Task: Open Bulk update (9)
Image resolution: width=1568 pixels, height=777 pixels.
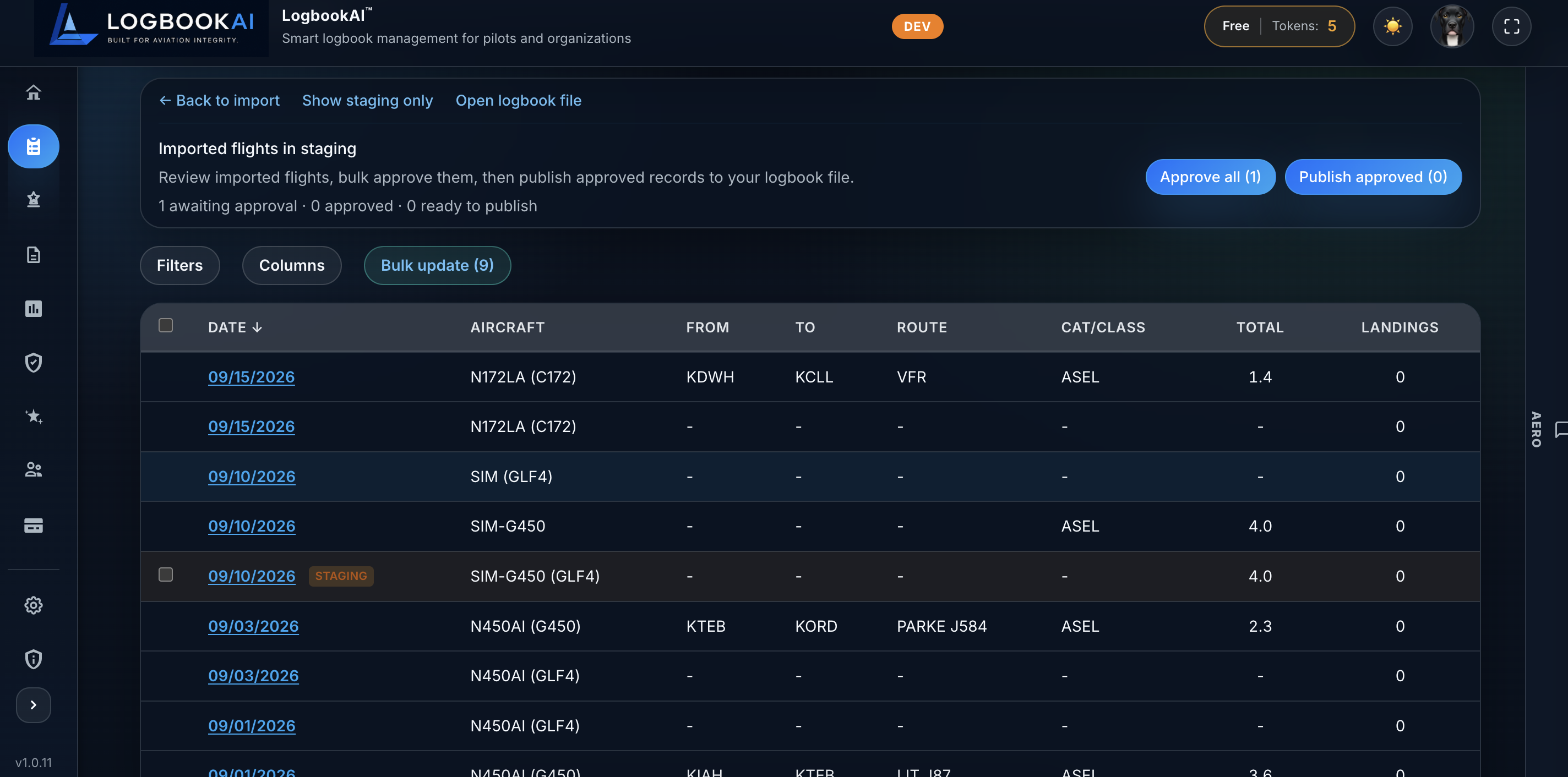Action: [x=437, y=265]
